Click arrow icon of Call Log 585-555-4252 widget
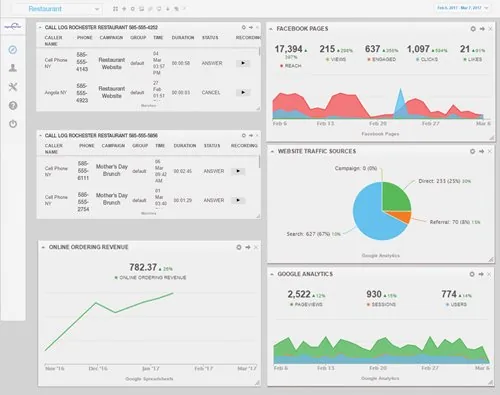The height and width of the screenshot is (395, 500). click(251, 27)
